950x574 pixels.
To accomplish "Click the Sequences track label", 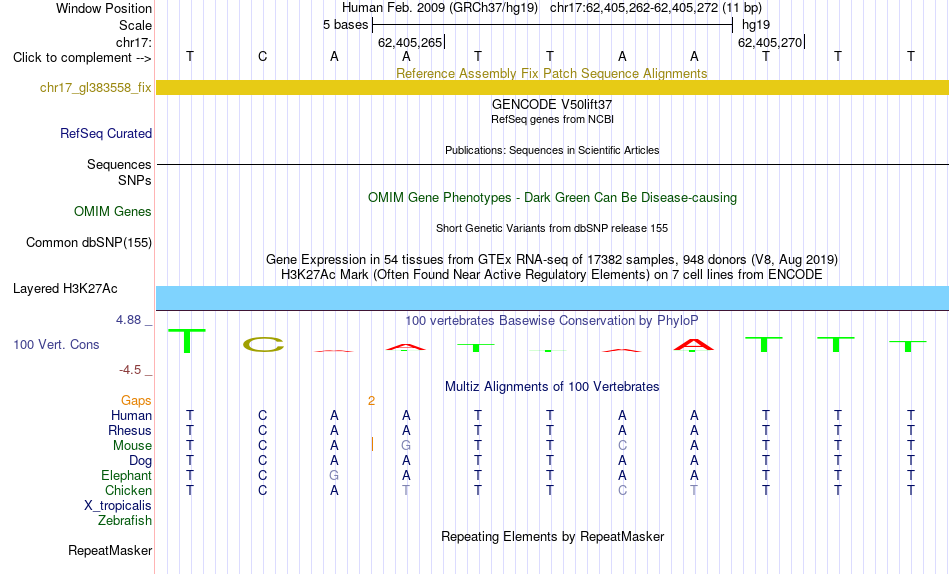I will pyautogui.click(x=119, y=164).
